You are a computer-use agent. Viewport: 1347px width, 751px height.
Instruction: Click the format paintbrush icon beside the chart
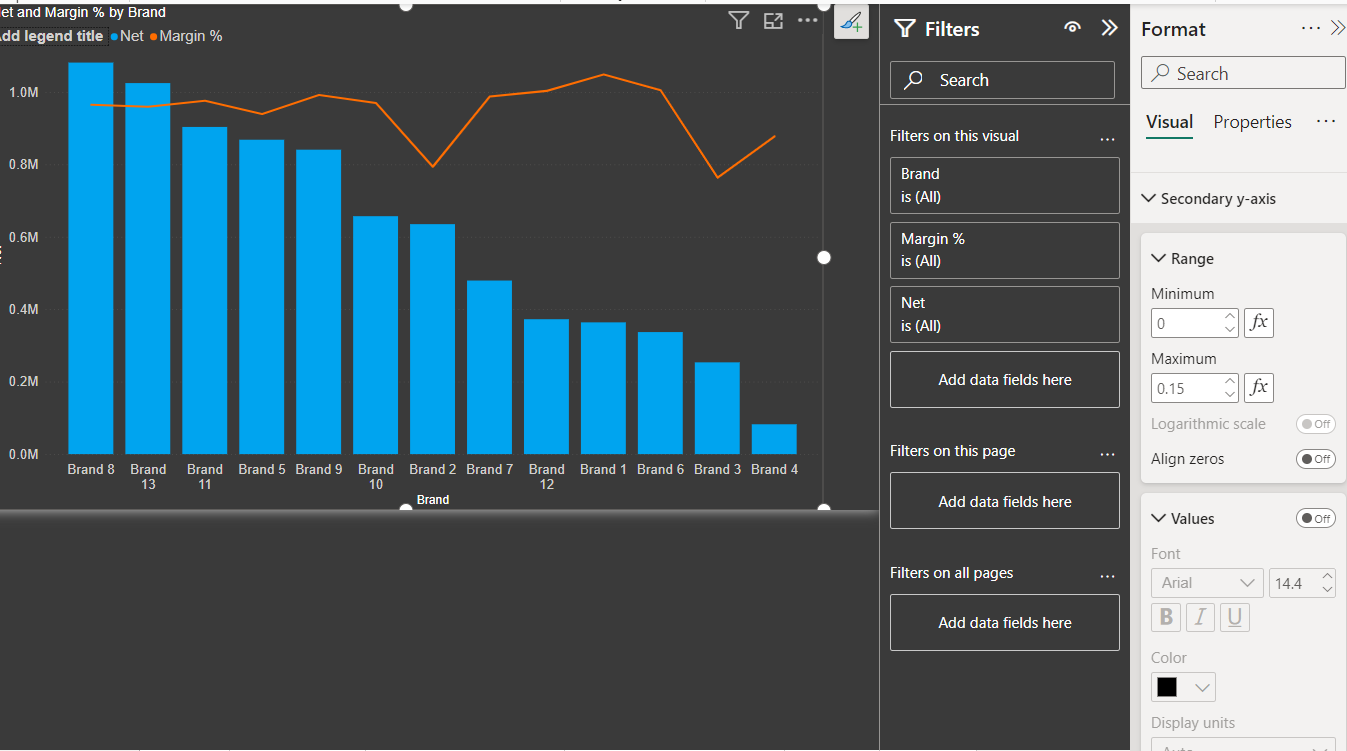pyautogui.click(x=851, y=22)
